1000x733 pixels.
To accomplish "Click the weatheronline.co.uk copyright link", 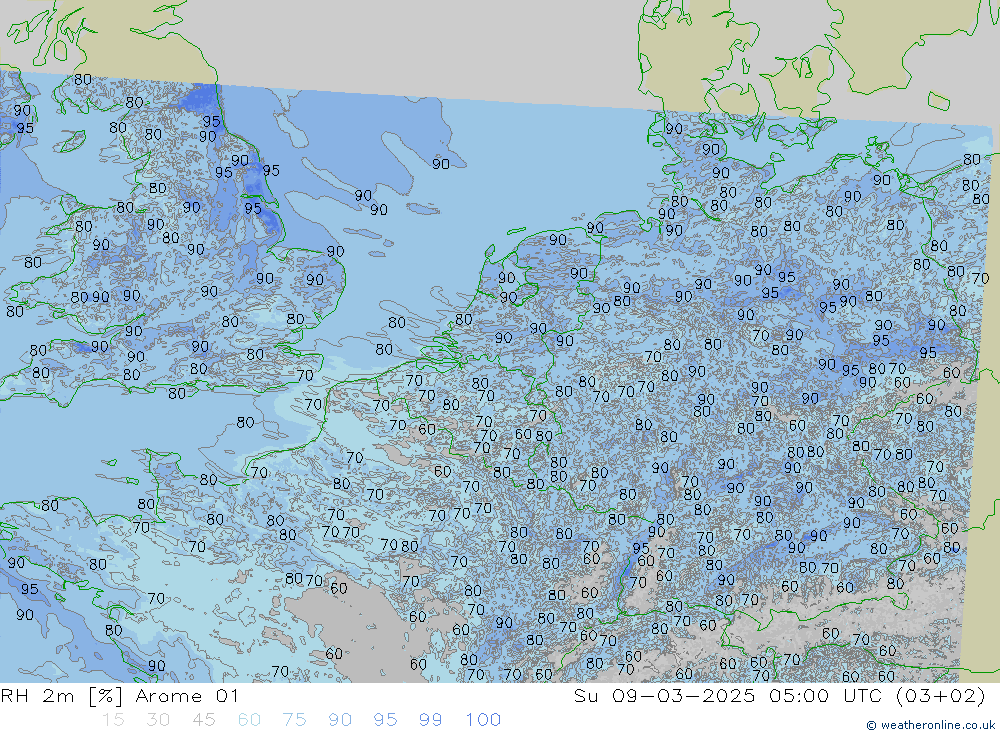I will coord(930,725).
